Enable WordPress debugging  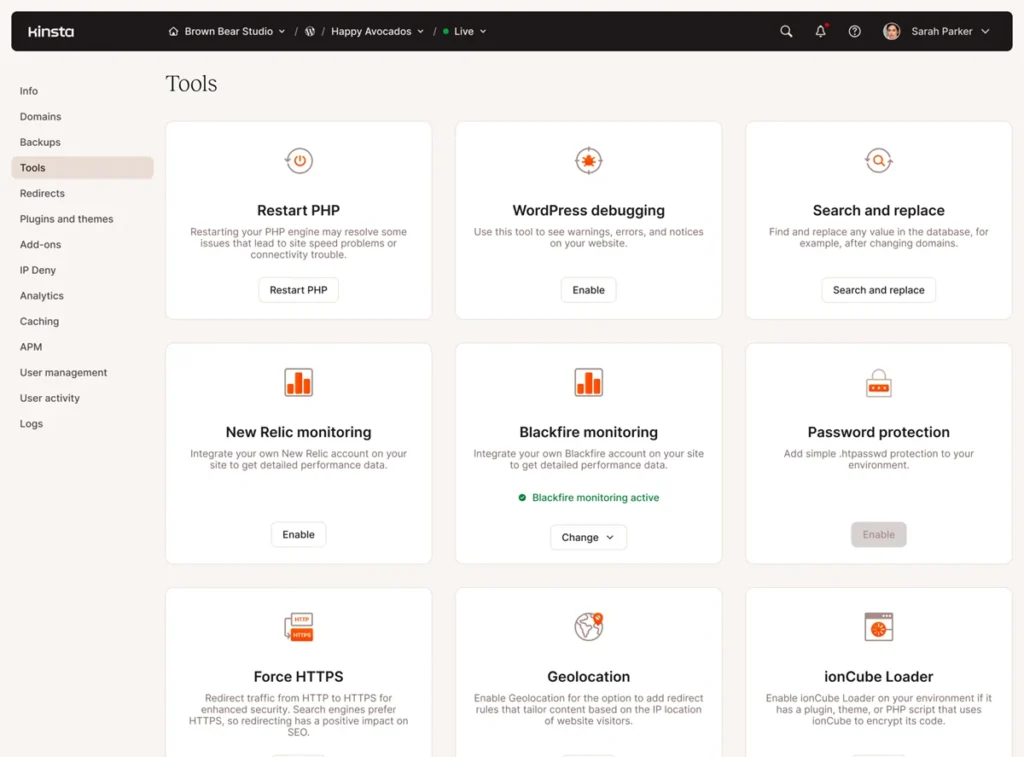pyautogui.click(x=588, y=289)
